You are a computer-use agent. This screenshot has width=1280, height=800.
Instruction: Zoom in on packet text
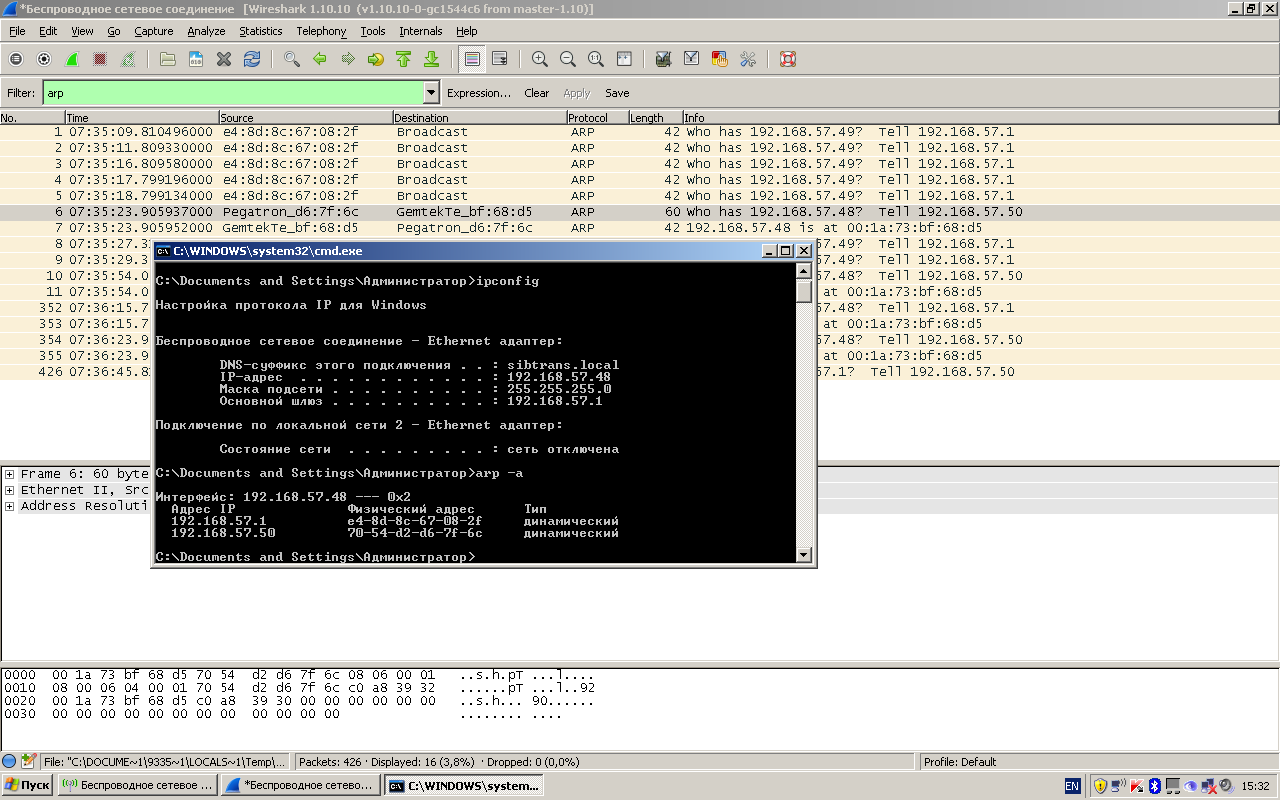click(x=540, y=59)
